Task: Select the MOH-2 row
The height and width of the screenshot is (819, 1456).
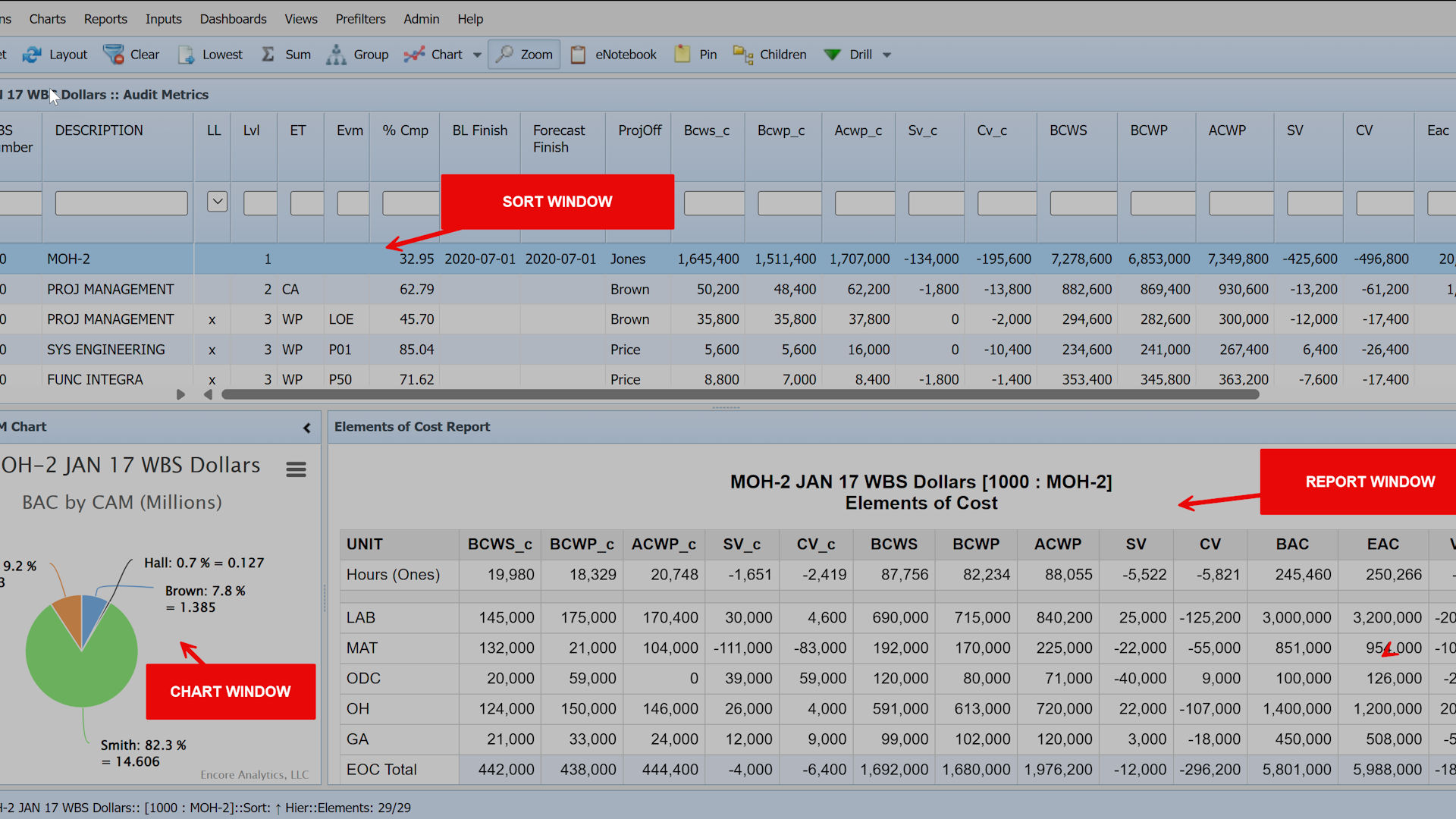Action: click(x=728, y=259)
